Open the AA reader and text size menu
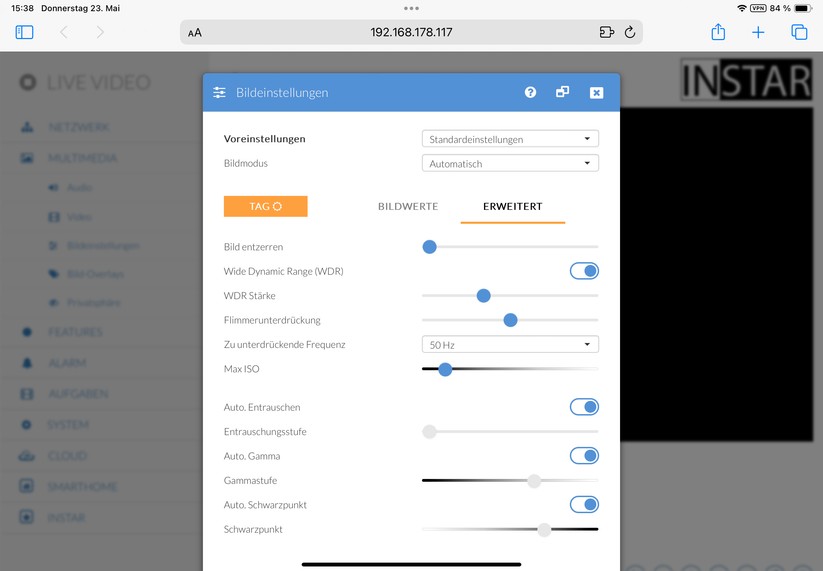Viewport: 823px width, 571px height. coord(195,33)
